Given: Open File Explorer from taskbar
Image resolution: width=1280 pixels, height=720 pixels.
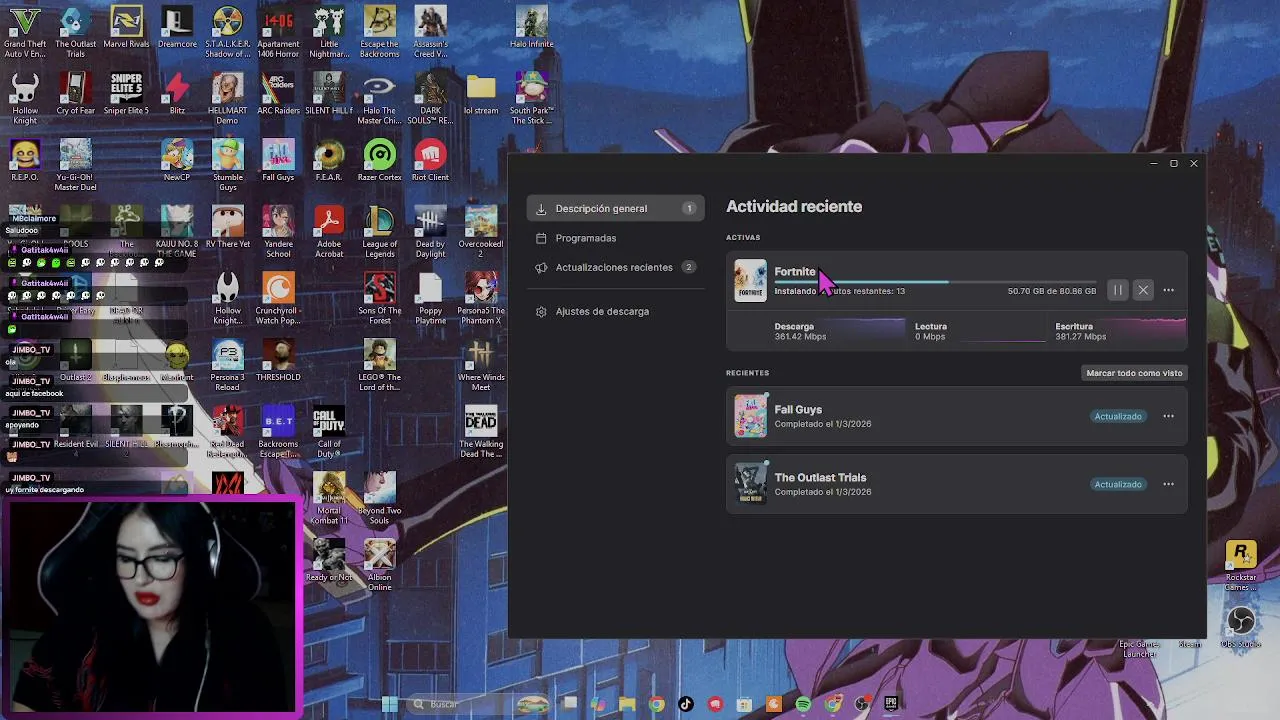Looking at the screenshot, I should 627,704.
